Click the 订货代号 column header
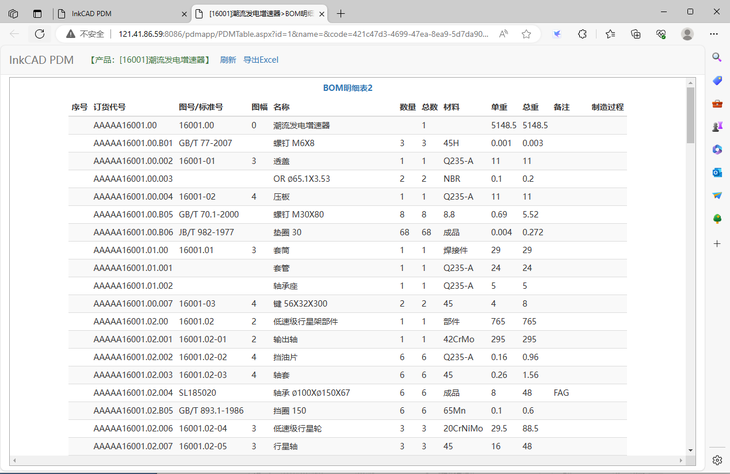Image resolution: width=730 pixels, height=474 pixels. click(109, 107)
